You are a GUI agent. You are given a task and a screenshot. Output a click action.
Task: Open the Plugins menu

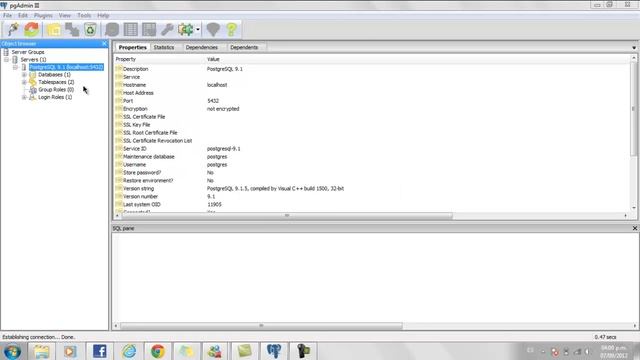click(x=43, y=15)
